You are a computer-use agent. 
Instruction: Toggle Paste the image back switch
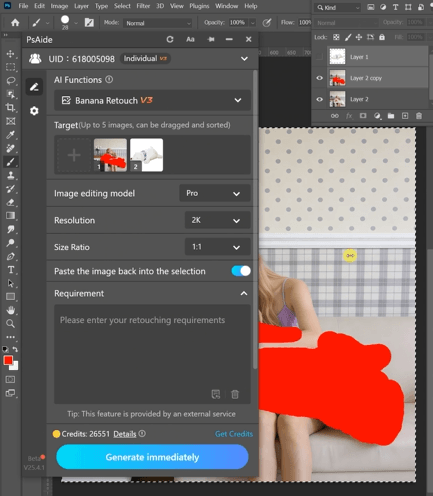241,271
